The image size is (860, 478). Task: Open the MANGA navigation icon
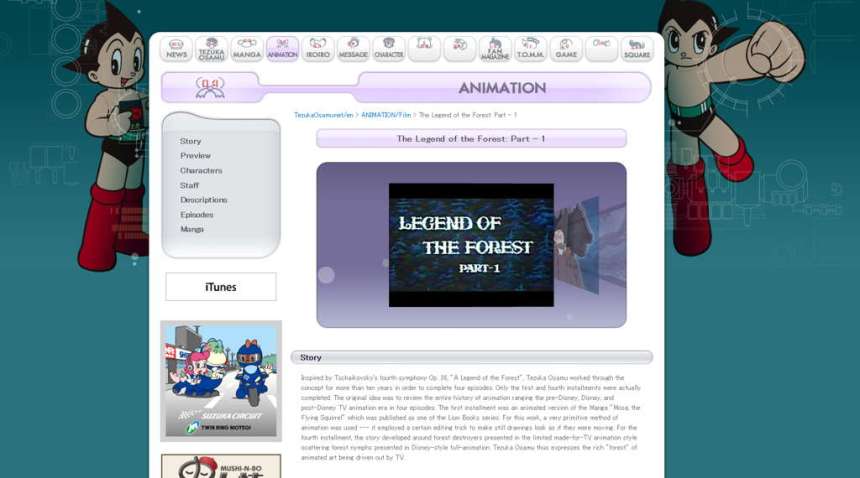click(x=246, y=49)
